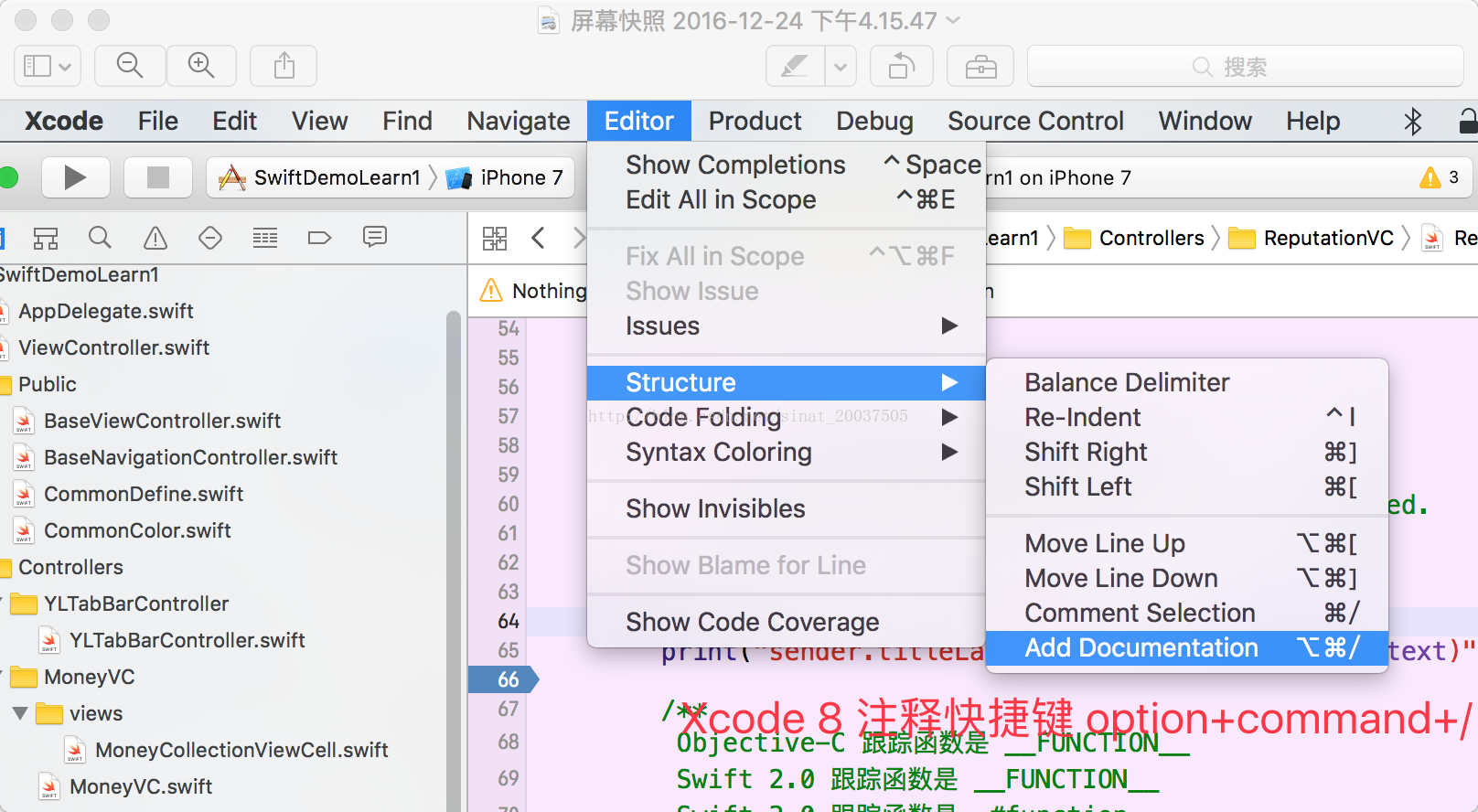Collapse the views folder triangle

(19, 713)
